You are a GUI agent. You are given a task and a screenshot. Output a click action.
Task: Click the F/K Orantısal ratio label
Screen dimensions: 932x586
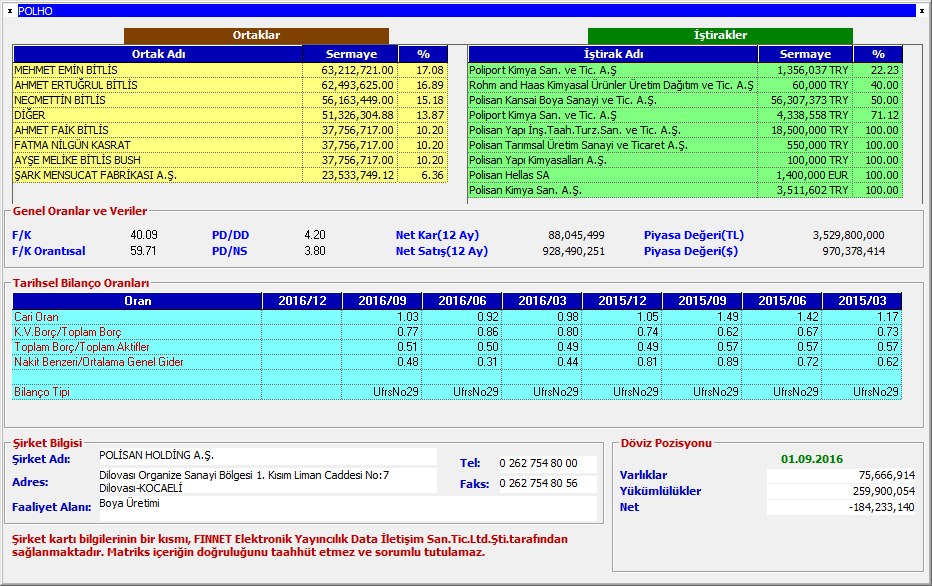49,251
